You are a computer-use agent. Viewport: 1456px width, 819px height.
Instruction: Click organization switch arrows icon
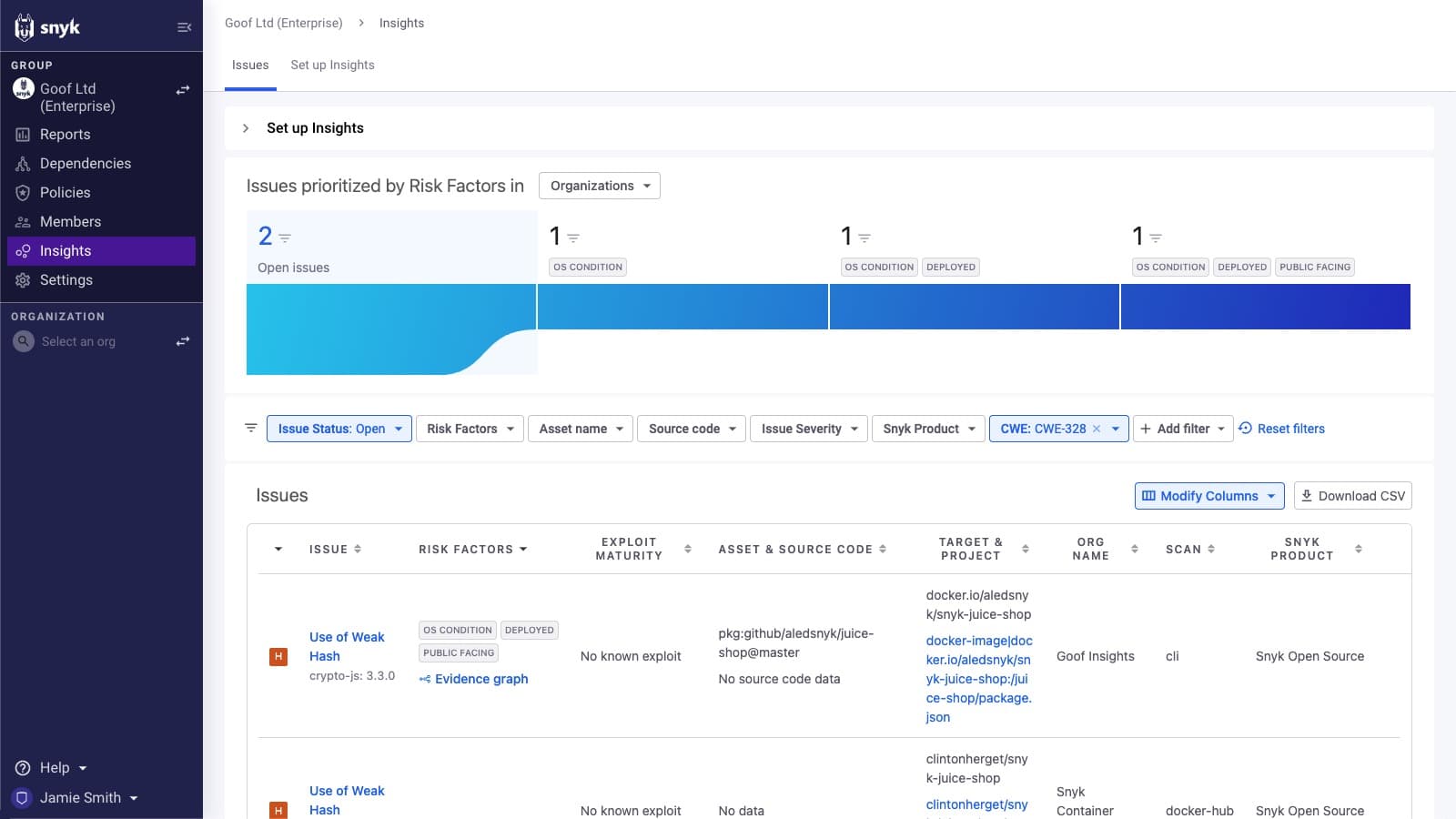coord(183,341)
